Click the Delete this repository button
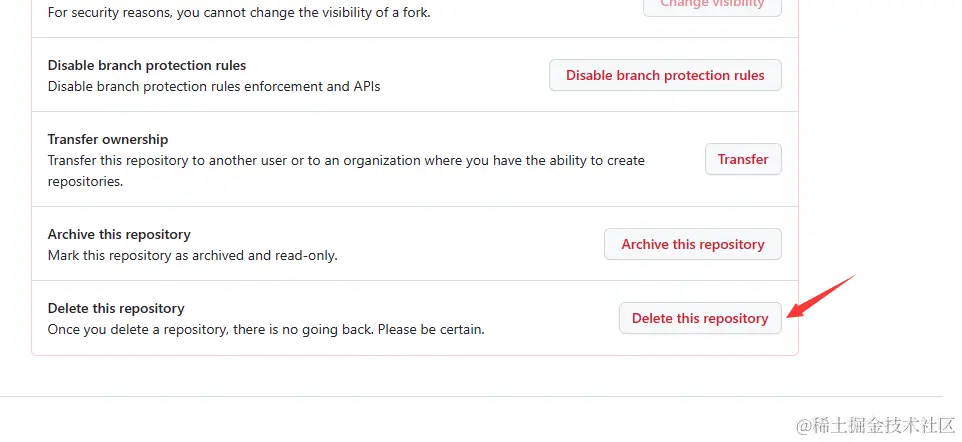Screen dimensions: 962x442 (700, 318)
